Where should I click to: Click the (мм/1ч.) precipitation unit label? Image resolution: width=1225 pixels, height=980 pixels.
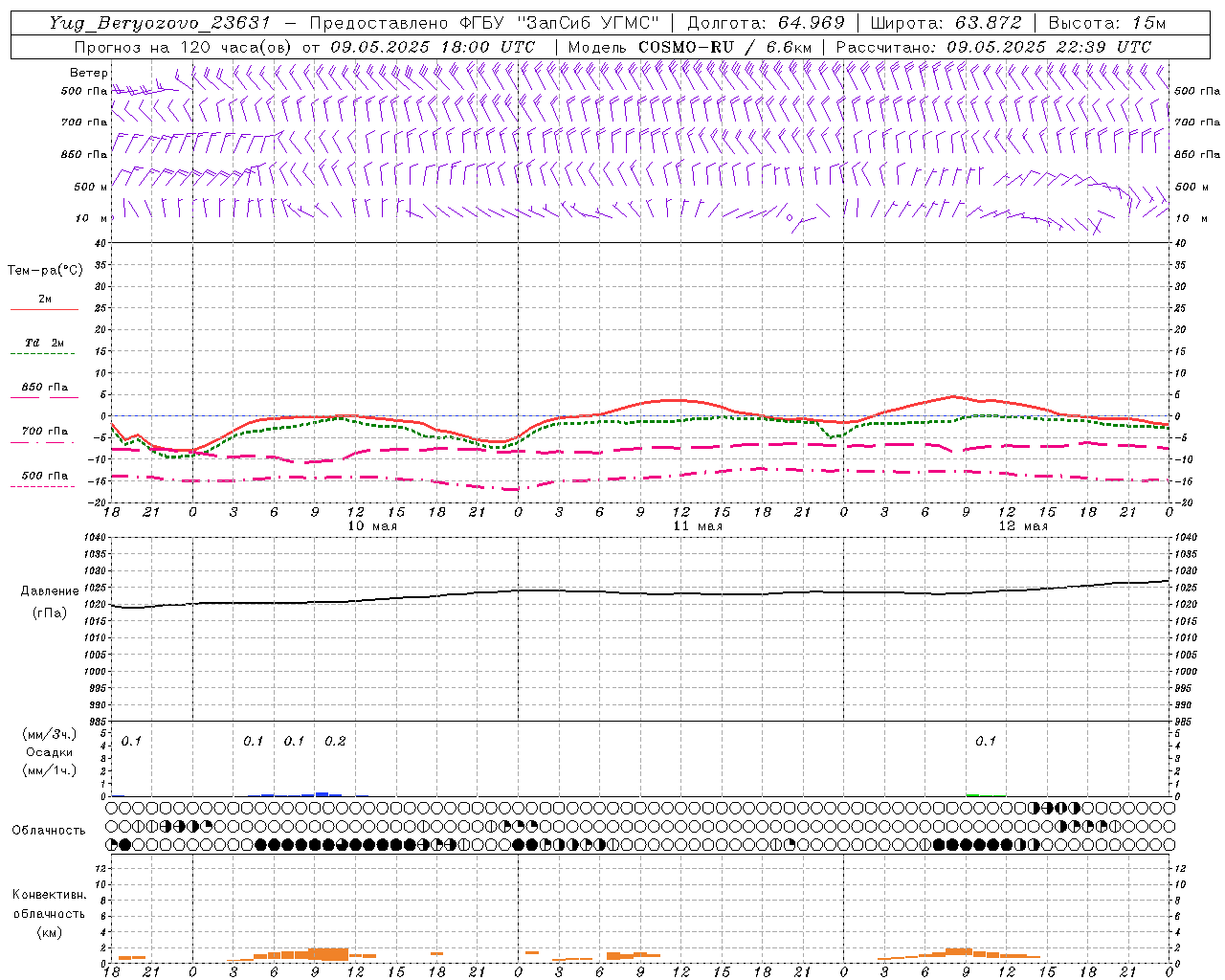49,770
